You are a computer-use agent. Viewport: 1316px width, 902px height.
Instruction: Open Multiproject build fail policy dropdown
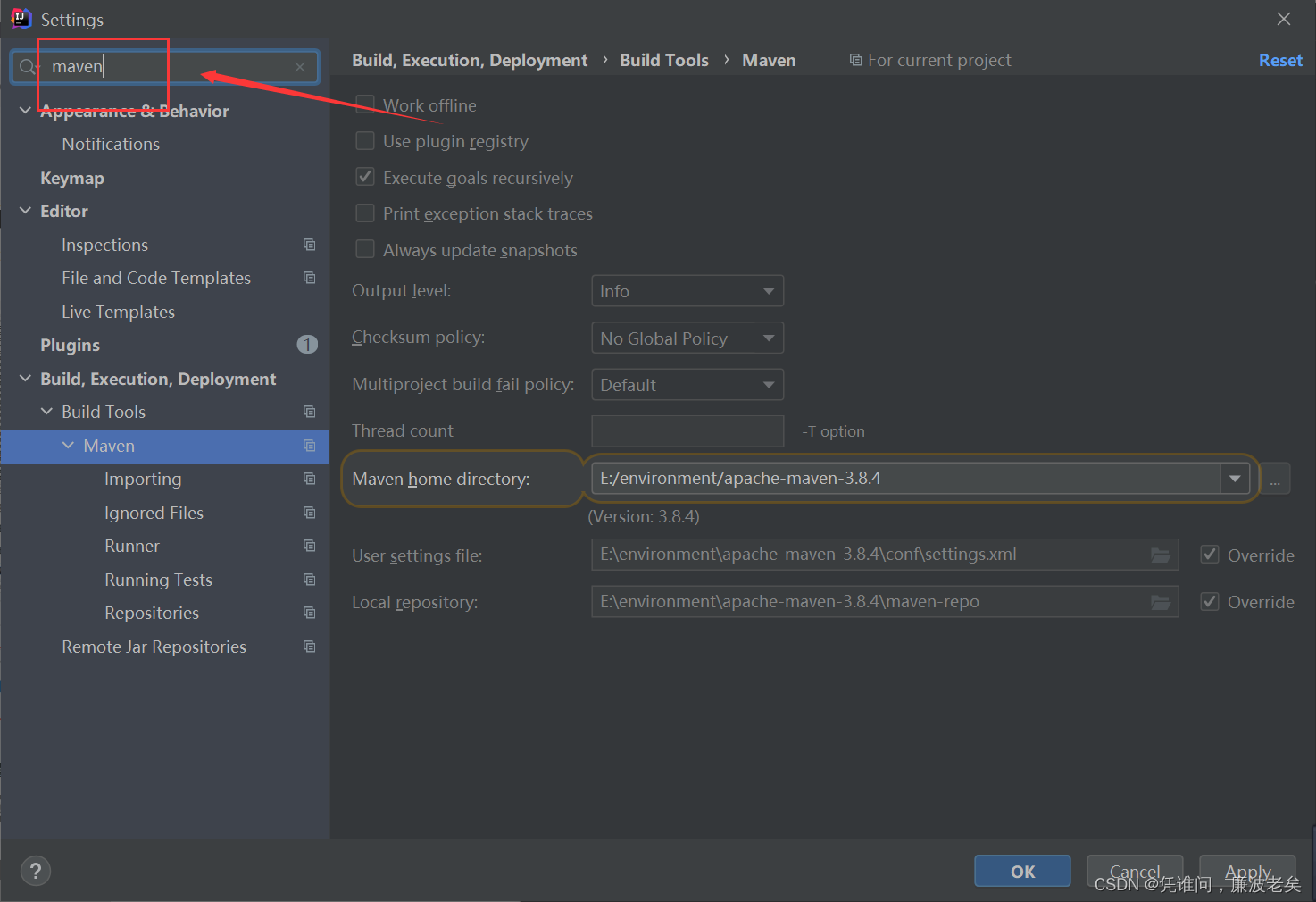687,385
